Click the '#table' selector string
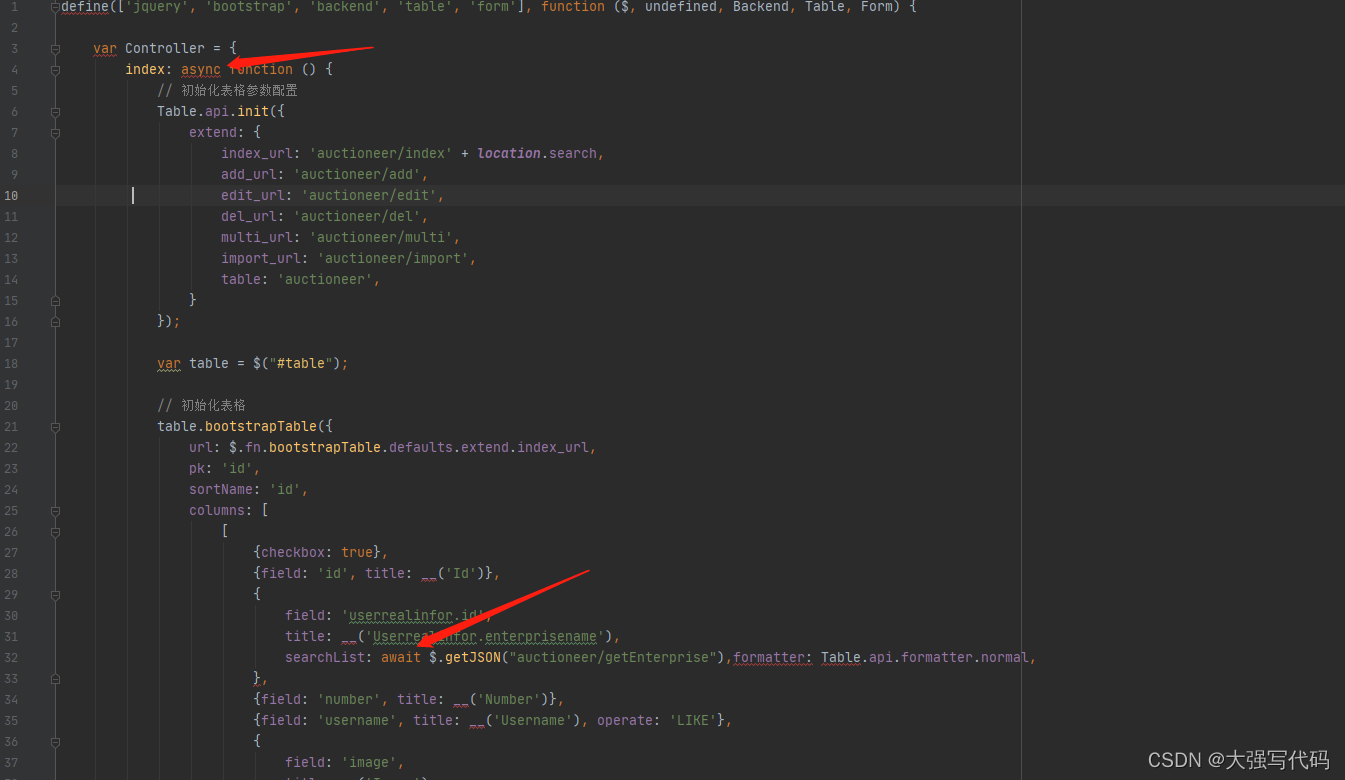Screen dimensions: 1345x780 [301, 363]
